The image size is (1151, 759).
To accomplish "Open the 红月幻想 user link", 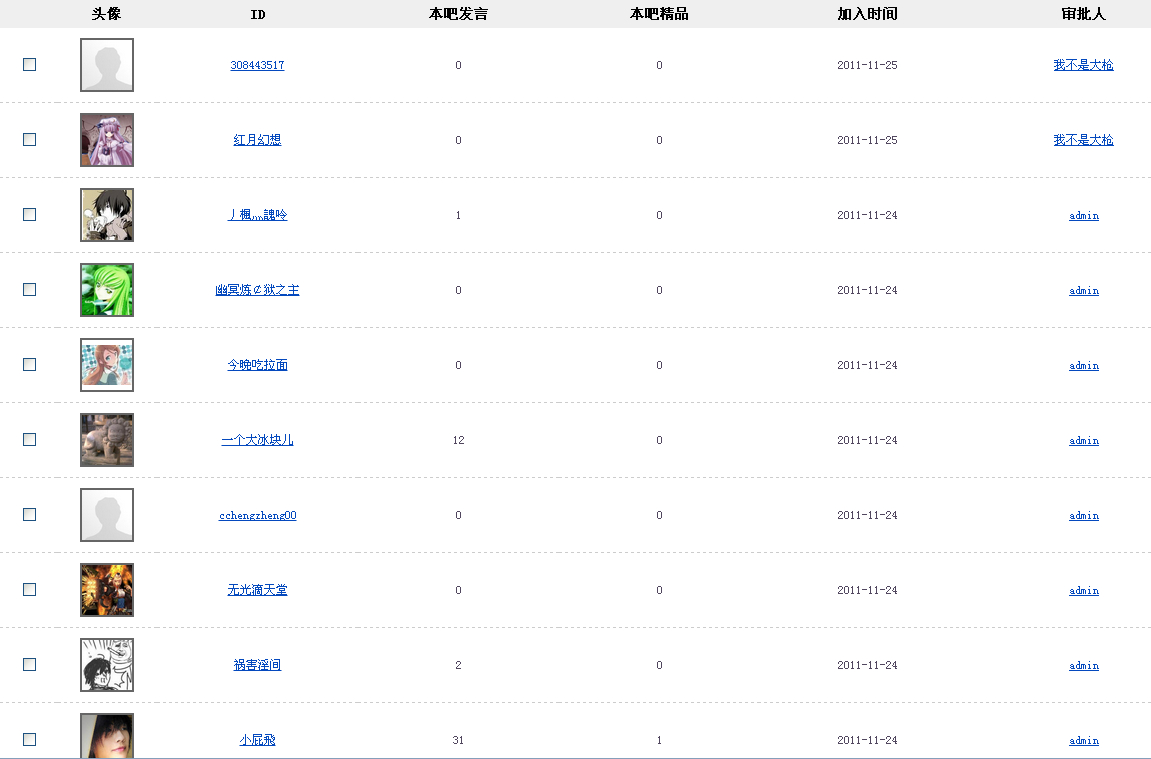I will 257,140.
